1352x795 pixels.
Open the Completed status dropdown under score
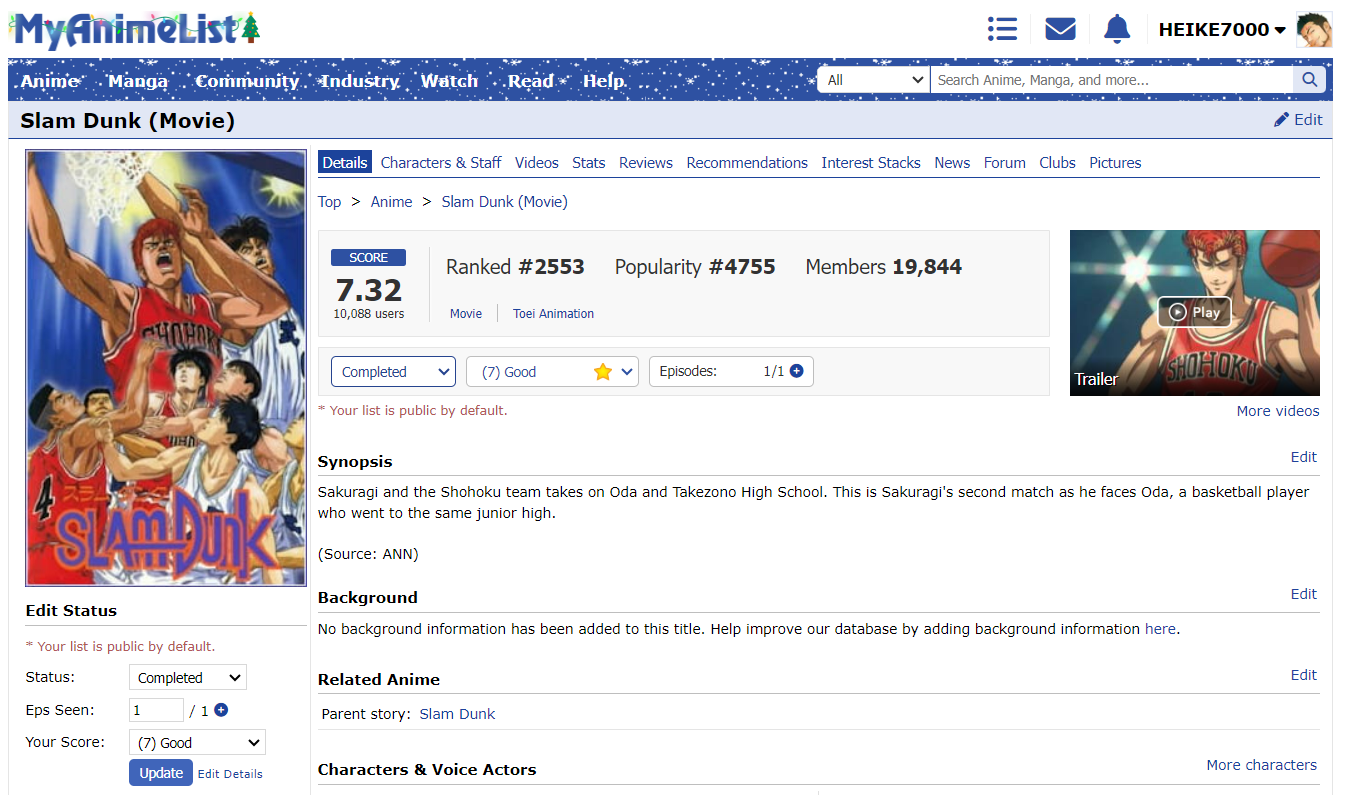tap(393, 372)
